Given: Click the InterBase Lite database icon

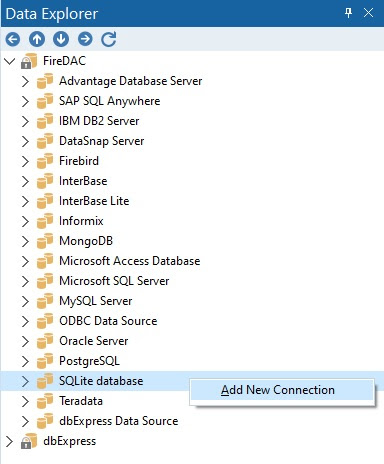Looking at the screenshot, I should pyautogui.click(x=45, y=201).
